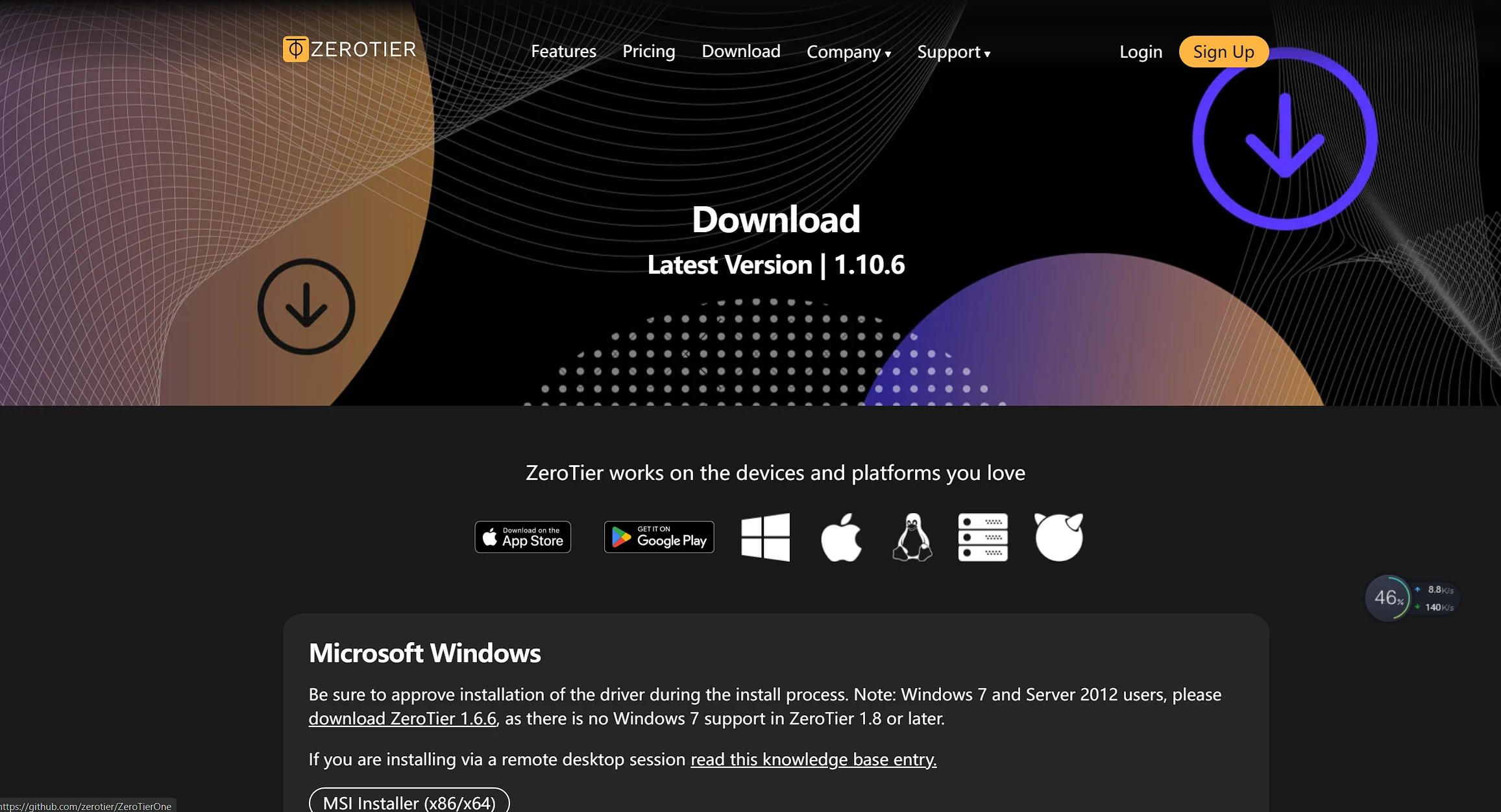Toggle Login to access account
The image size is (1501, 812).
[1141, 50]
